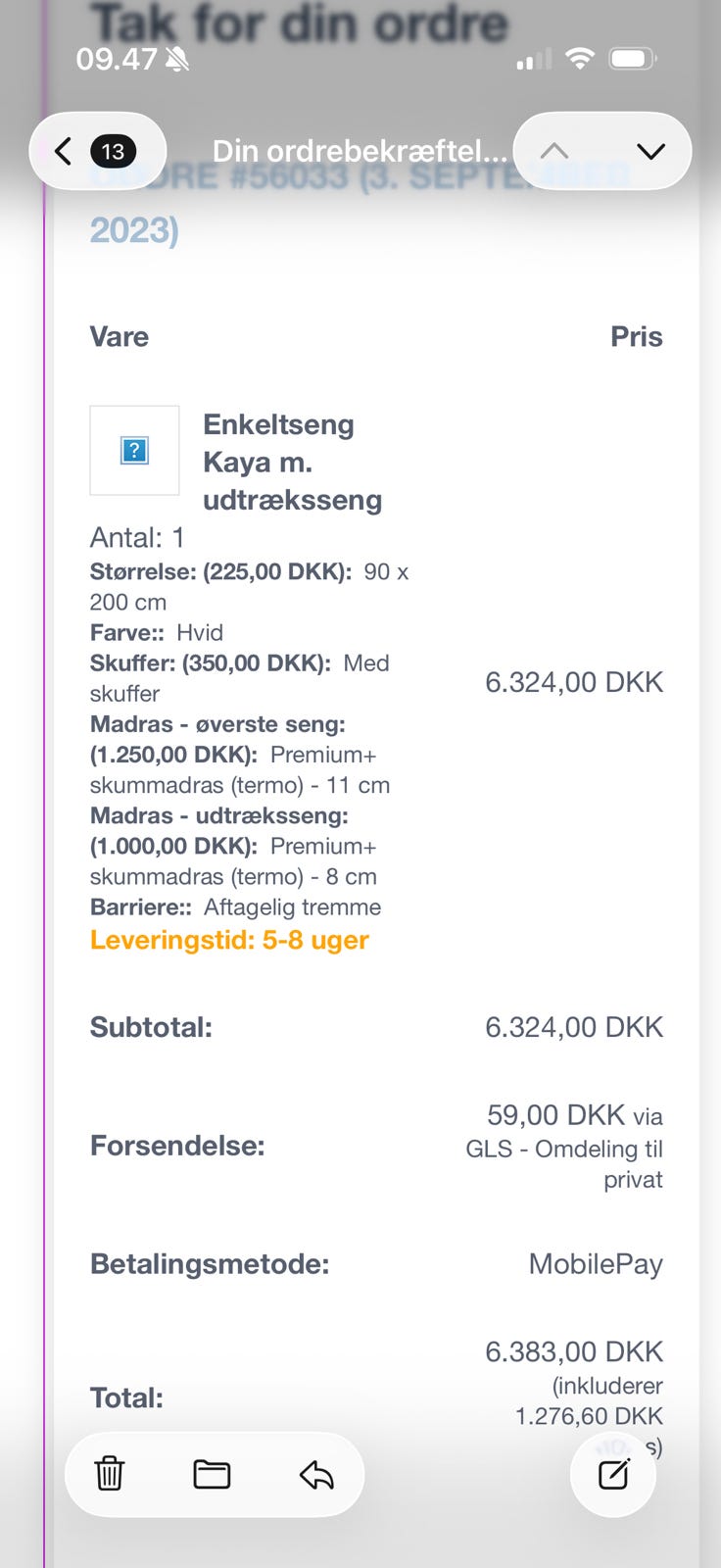Tap the orange Leveringstid: 5-8 uger text

pyautogui.click(x=229, y=940)
